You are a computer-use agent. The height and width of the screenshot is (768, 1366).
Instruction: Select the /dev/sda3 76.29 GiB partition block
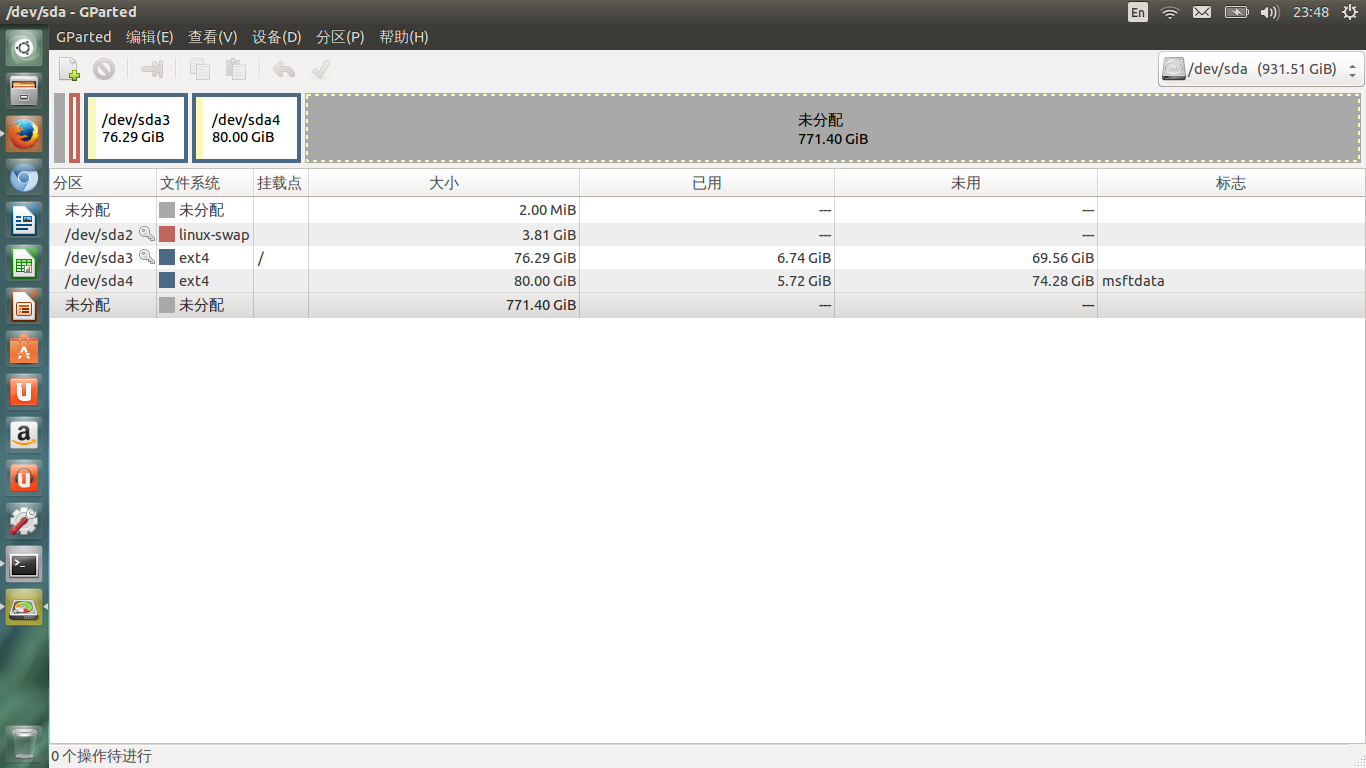136,128
